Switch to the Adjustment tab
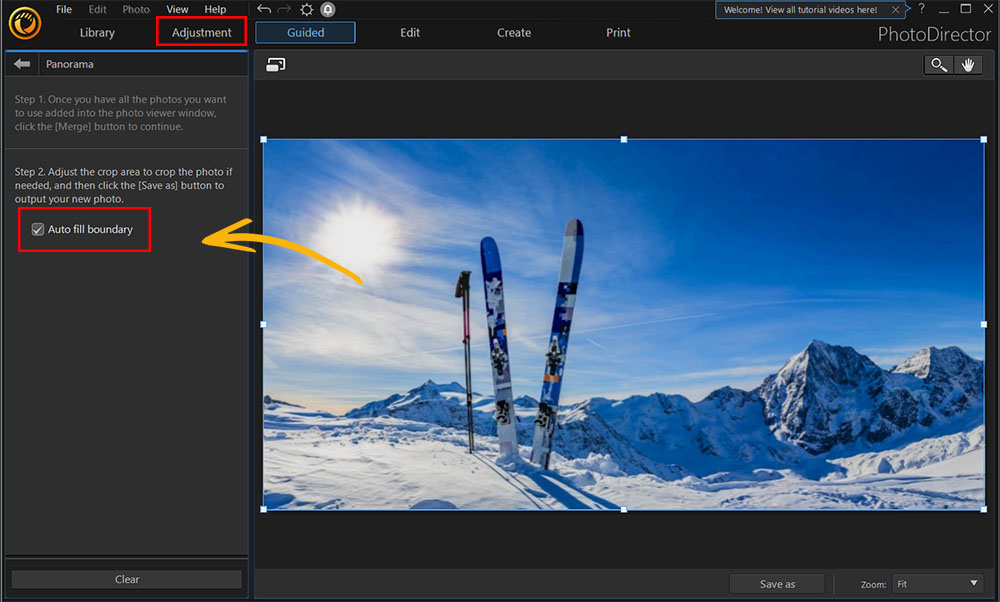Image resolution: width=1000 pixels, height=602 pixels. (201, 32)
